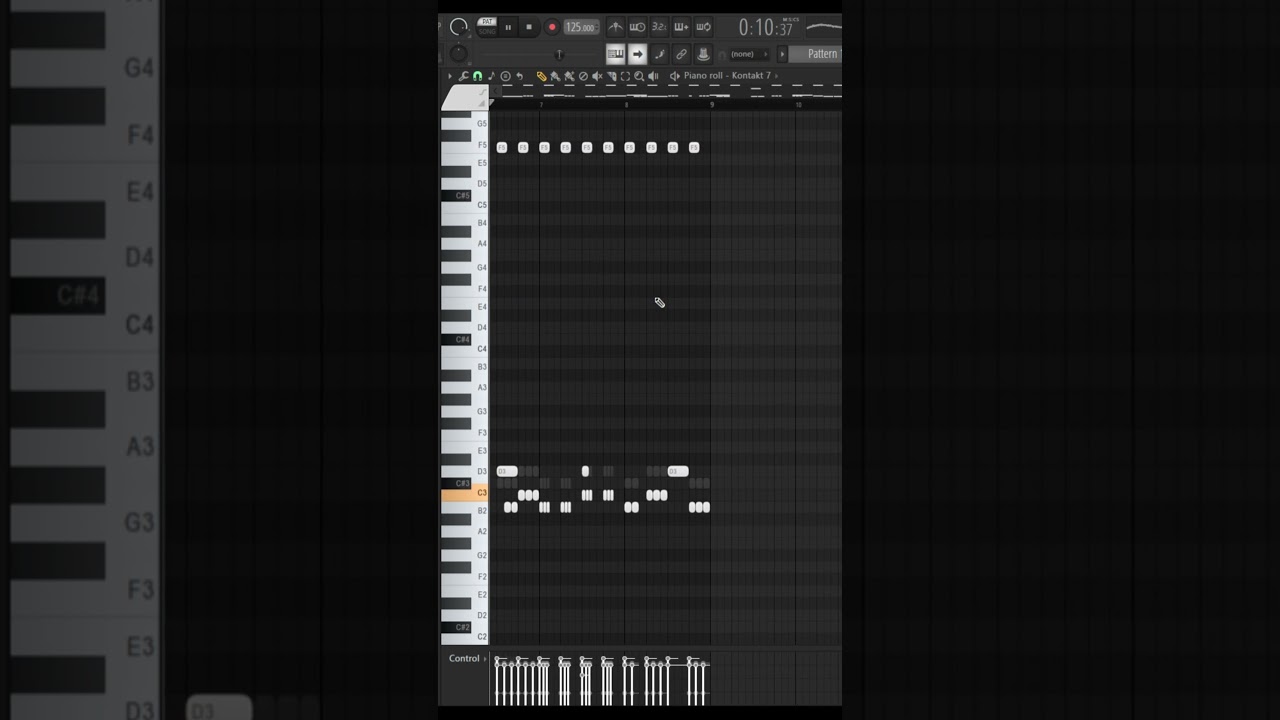
Task: Select the first F5 note in grid
Action: [x=502, y=148]
